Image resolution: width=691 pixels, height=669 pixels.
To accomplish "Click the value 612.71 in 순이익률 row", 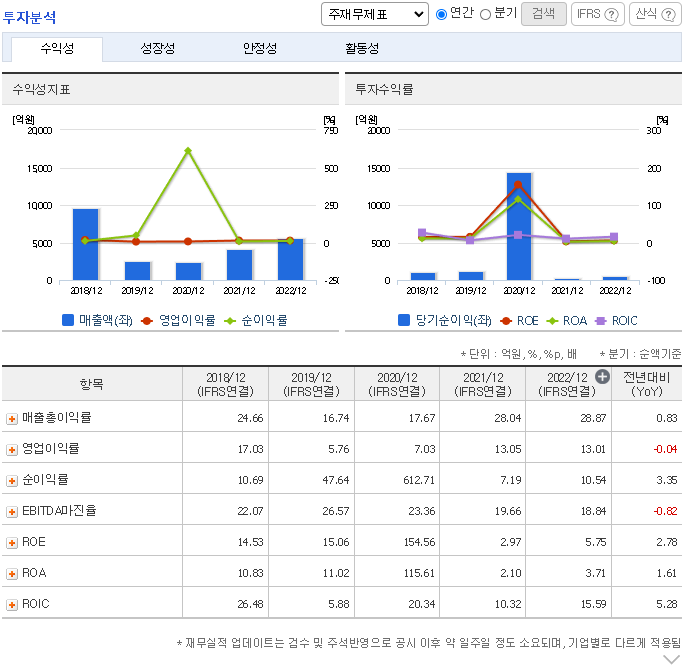I will pos(419,480).
